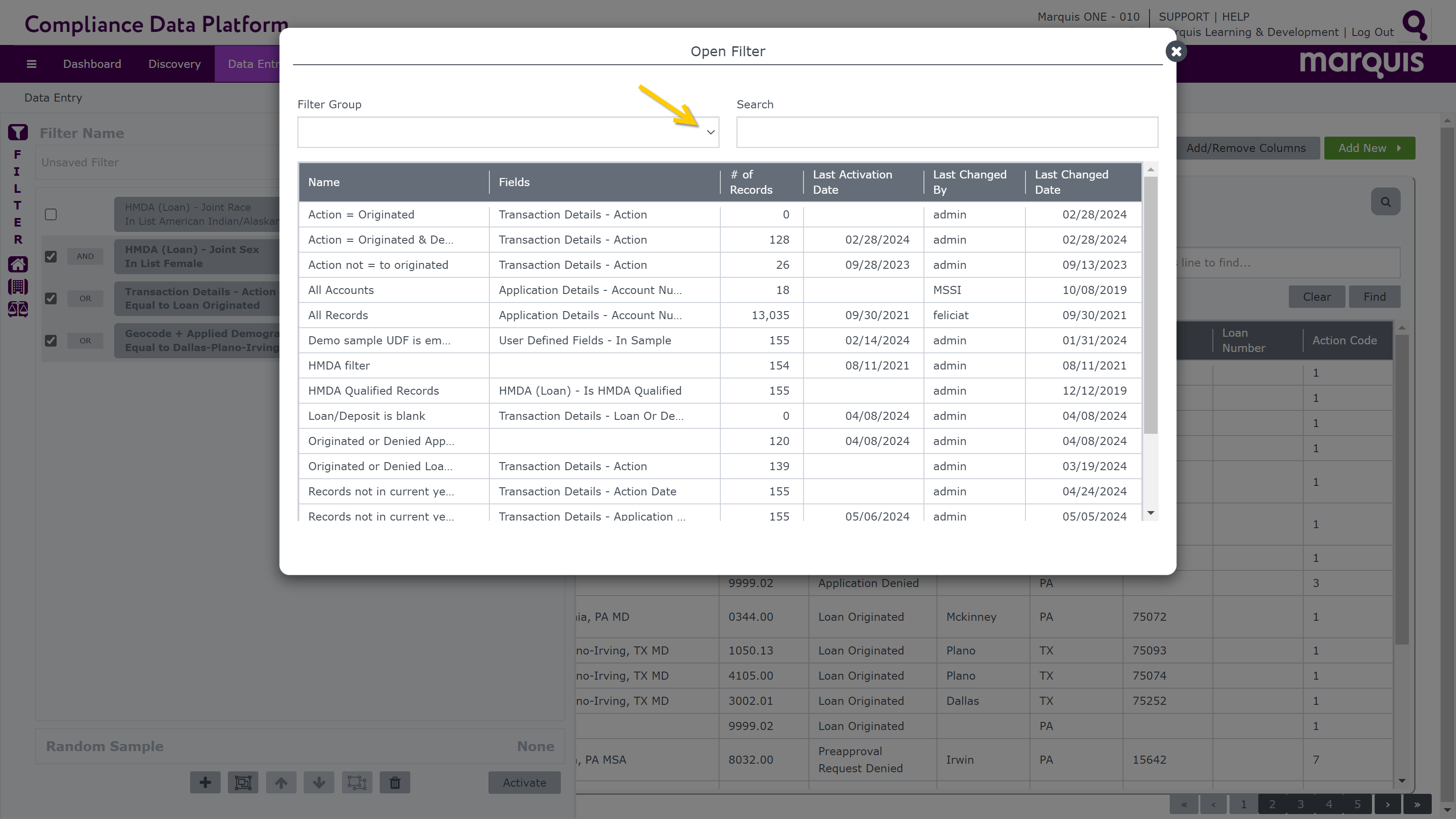Click the trash delete filter line icon
1456x819 pixels.
(x=395, y=782)
